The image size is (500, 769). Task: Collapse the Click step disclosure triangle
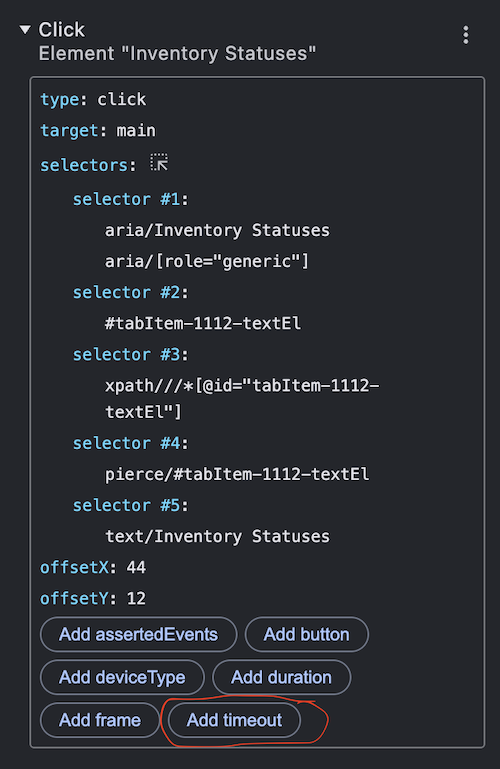tap(25, 30)
